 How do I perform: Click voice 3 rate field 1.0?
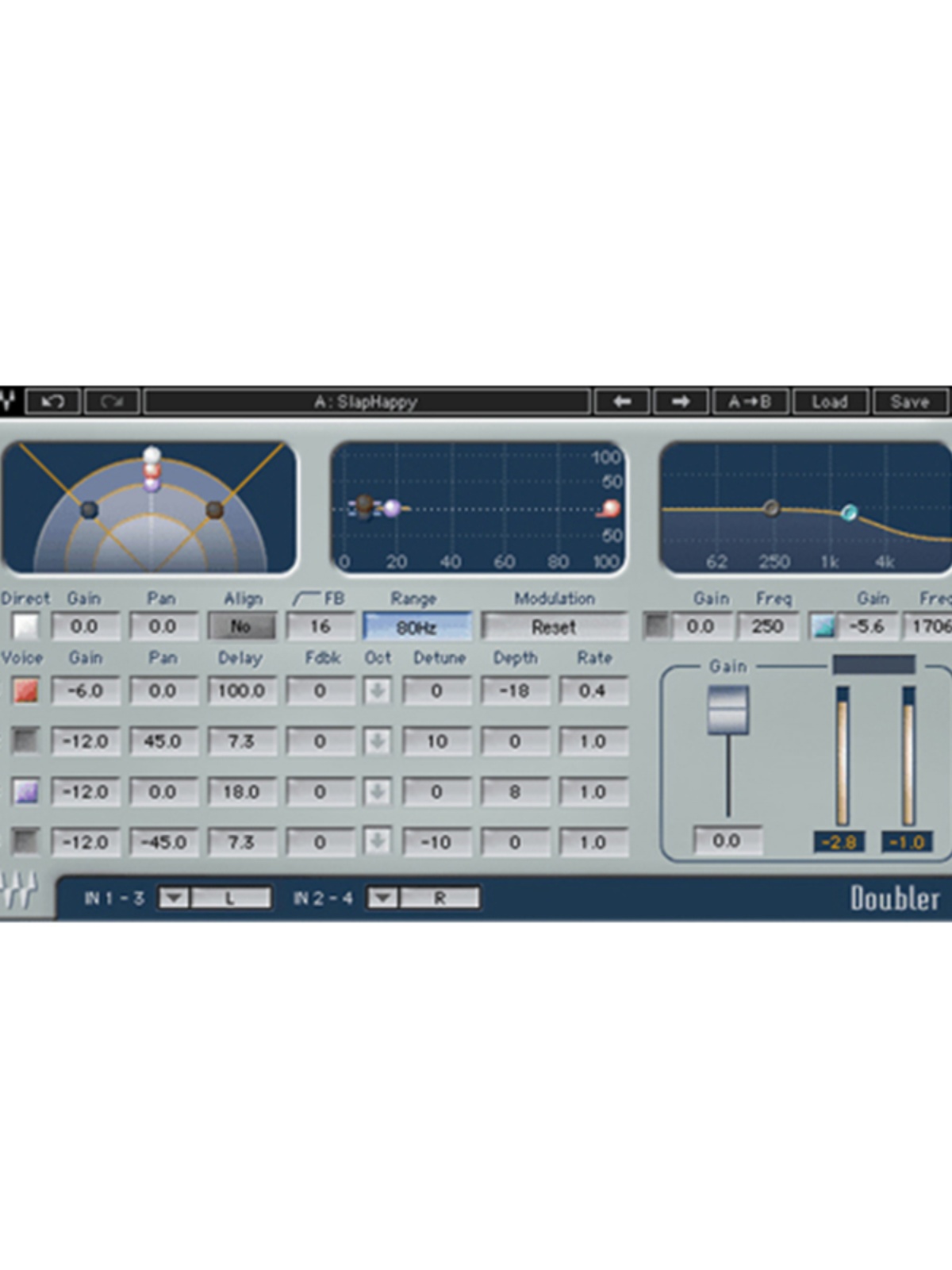pyautogui.click(x=593, y=792)
